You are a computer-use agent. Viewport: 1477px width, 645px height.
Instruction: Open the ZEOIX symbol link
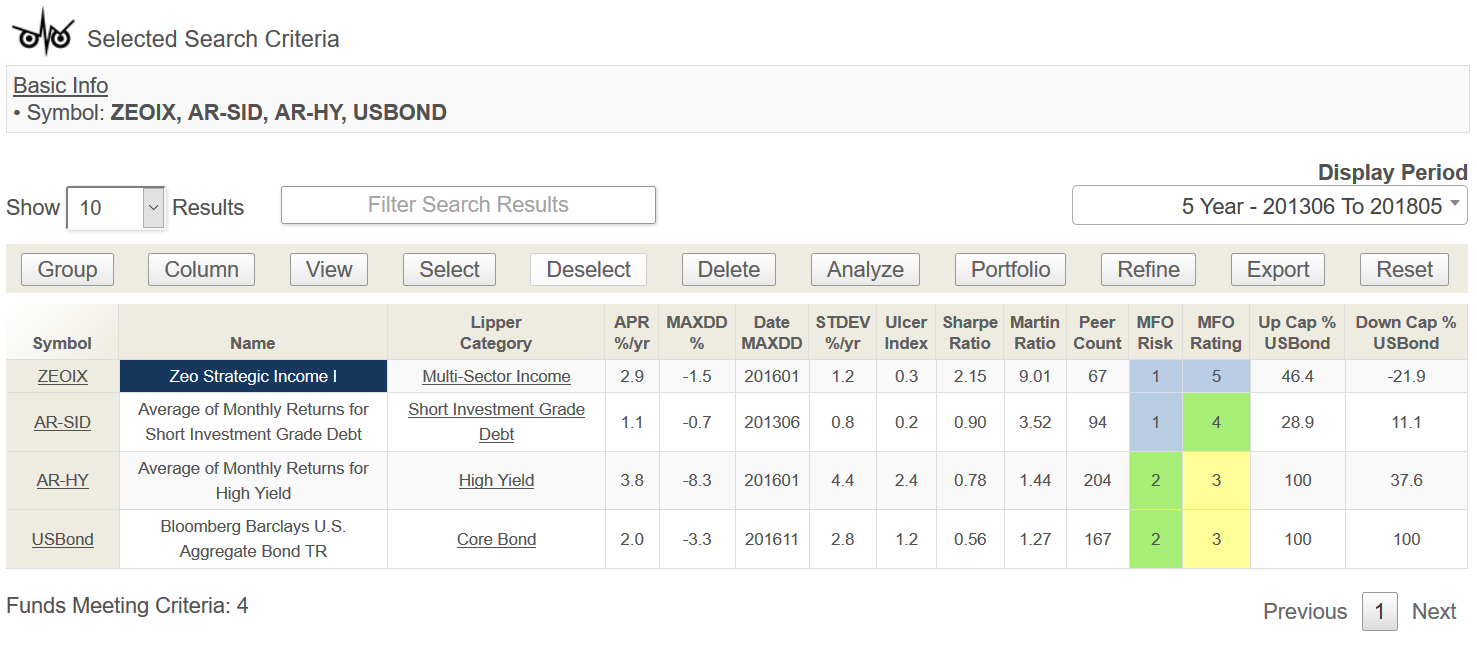click(x=62, y=377)
